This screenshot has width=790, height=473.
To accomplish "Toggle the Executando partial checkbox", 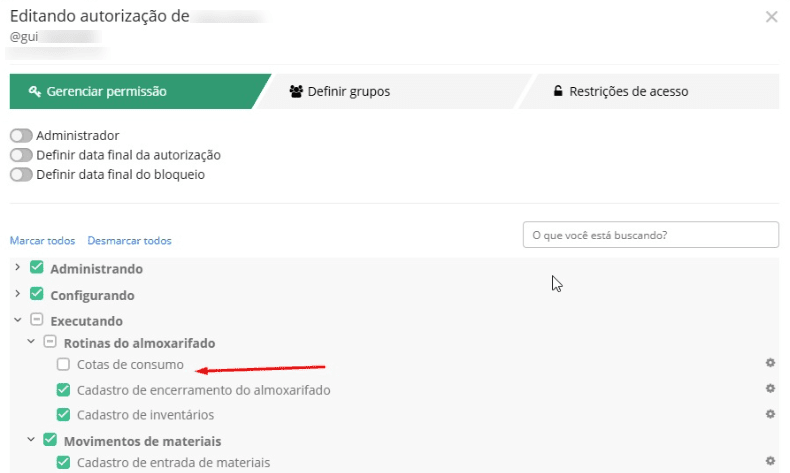I will (37, 319).
